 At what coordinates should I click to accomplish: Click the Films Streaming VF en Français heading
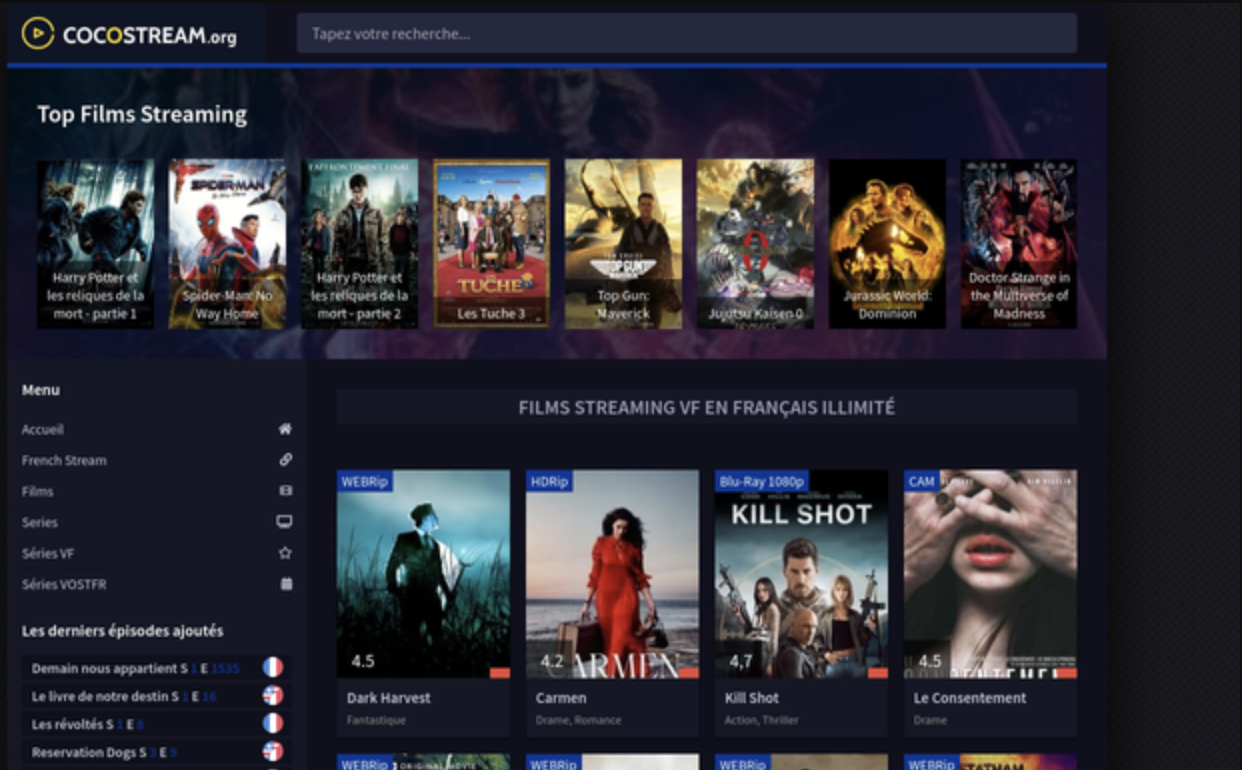pyautogui.click(x=706, y=408)
